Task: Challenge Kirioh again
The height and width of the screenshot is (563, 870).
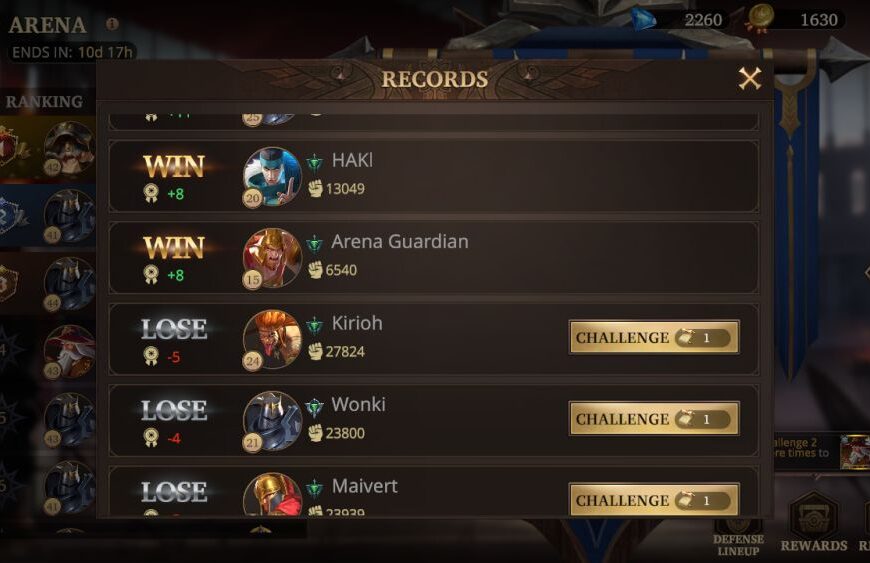Action: (x=654, y=337)
